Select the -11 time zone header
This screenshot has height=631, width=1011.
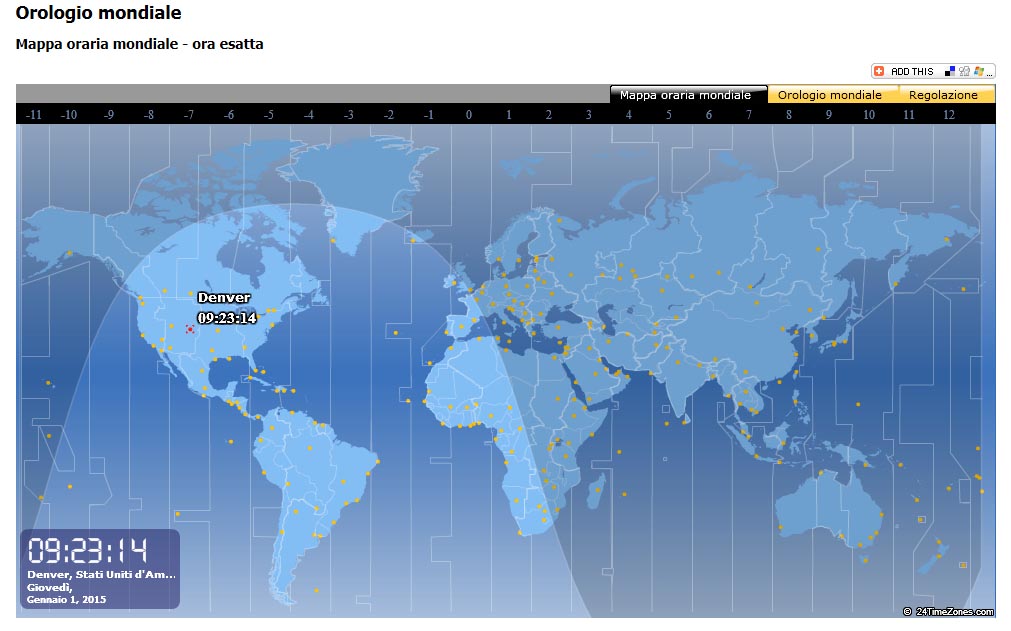point(33,115)
